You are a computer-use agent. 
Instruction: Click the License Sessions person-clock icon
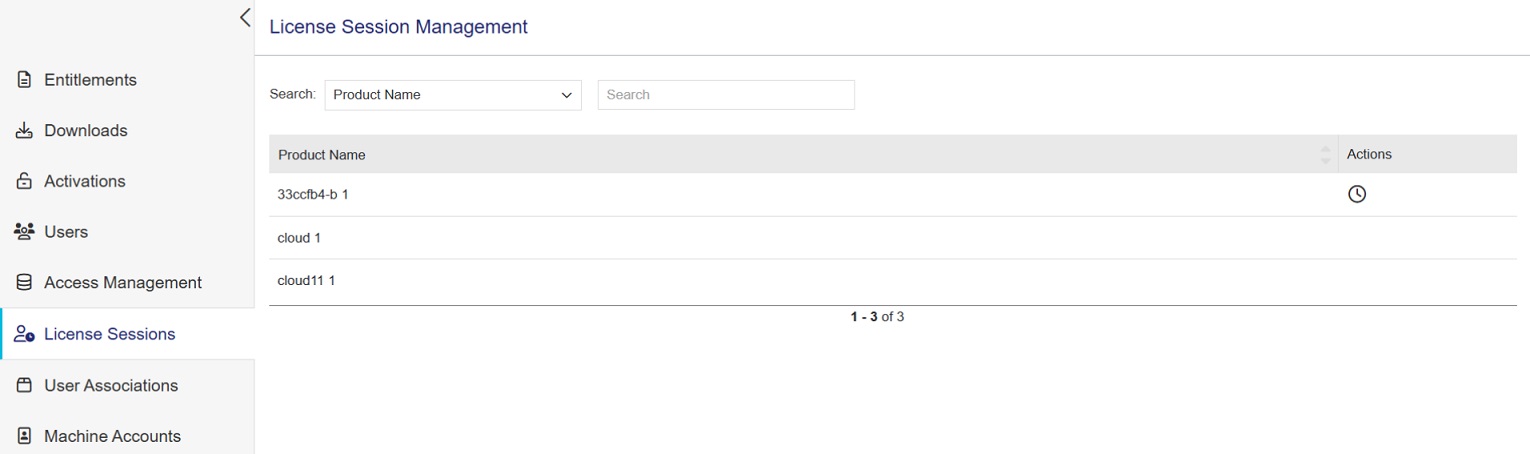click(25, 335)
